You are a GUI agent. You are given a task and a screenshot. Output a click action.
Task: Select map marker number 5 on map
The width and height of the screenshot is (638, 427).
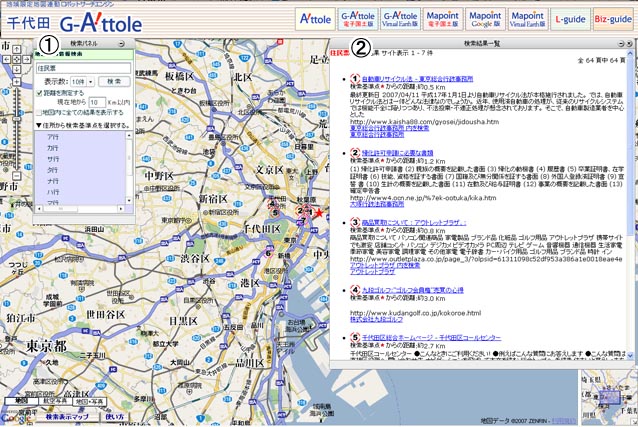pyautogui.click(x=275, y=212)
